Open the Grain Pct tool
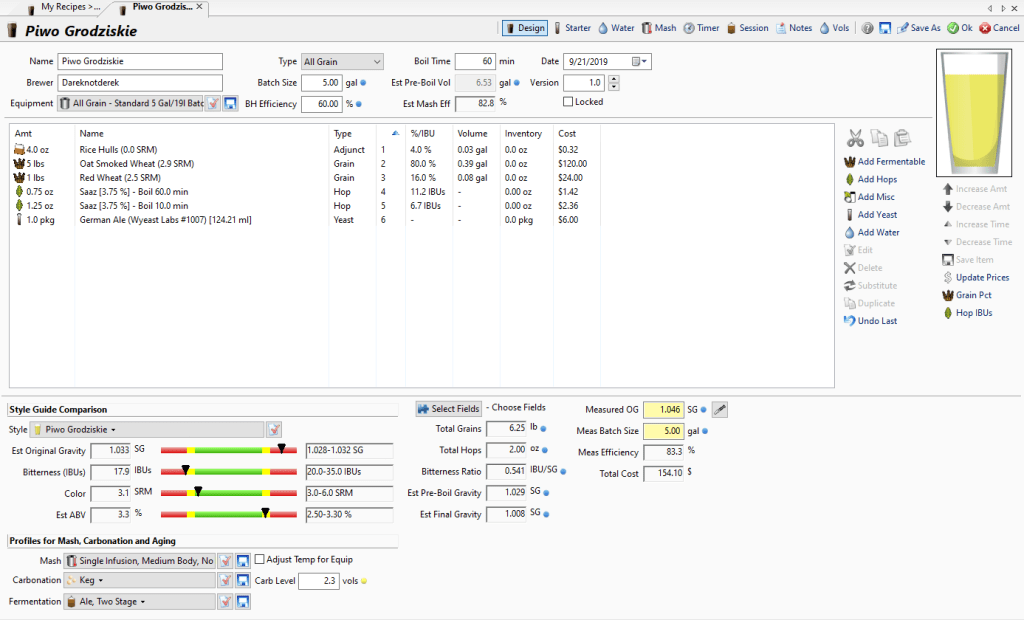Screen dimensions: 1024x620 tap(948, 296)
